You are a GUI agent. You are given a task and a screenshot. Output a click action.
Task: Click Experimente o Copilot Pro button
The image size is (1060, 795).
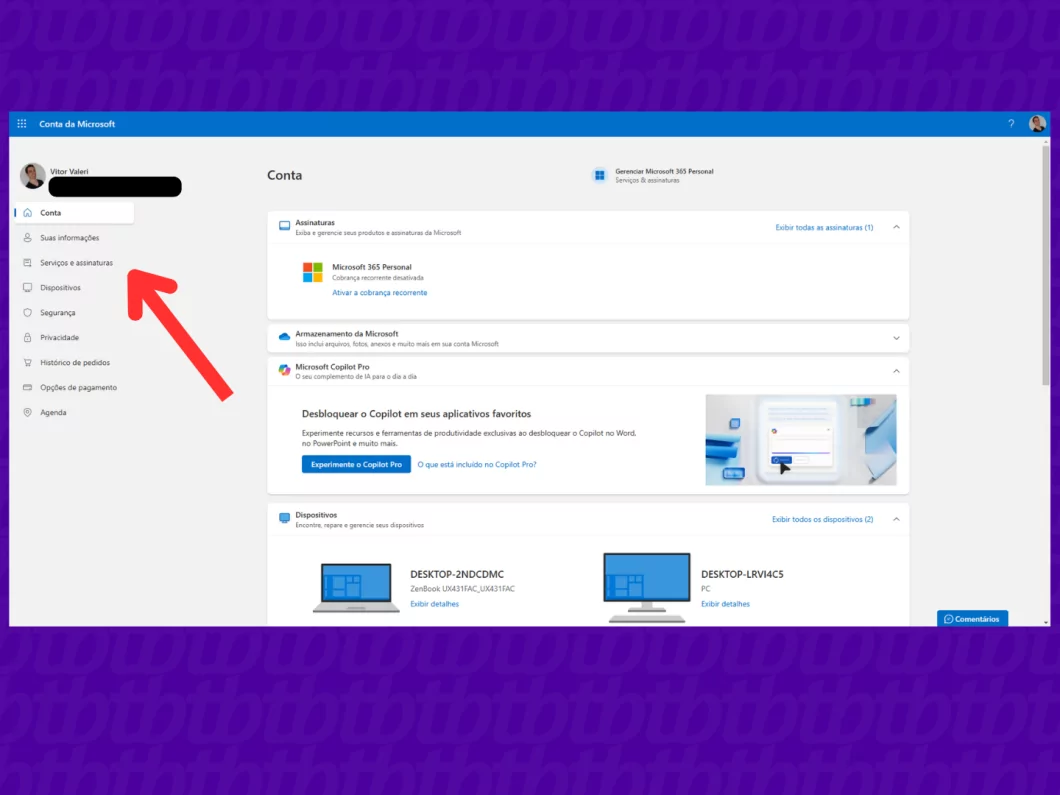[x=356, y=464]
